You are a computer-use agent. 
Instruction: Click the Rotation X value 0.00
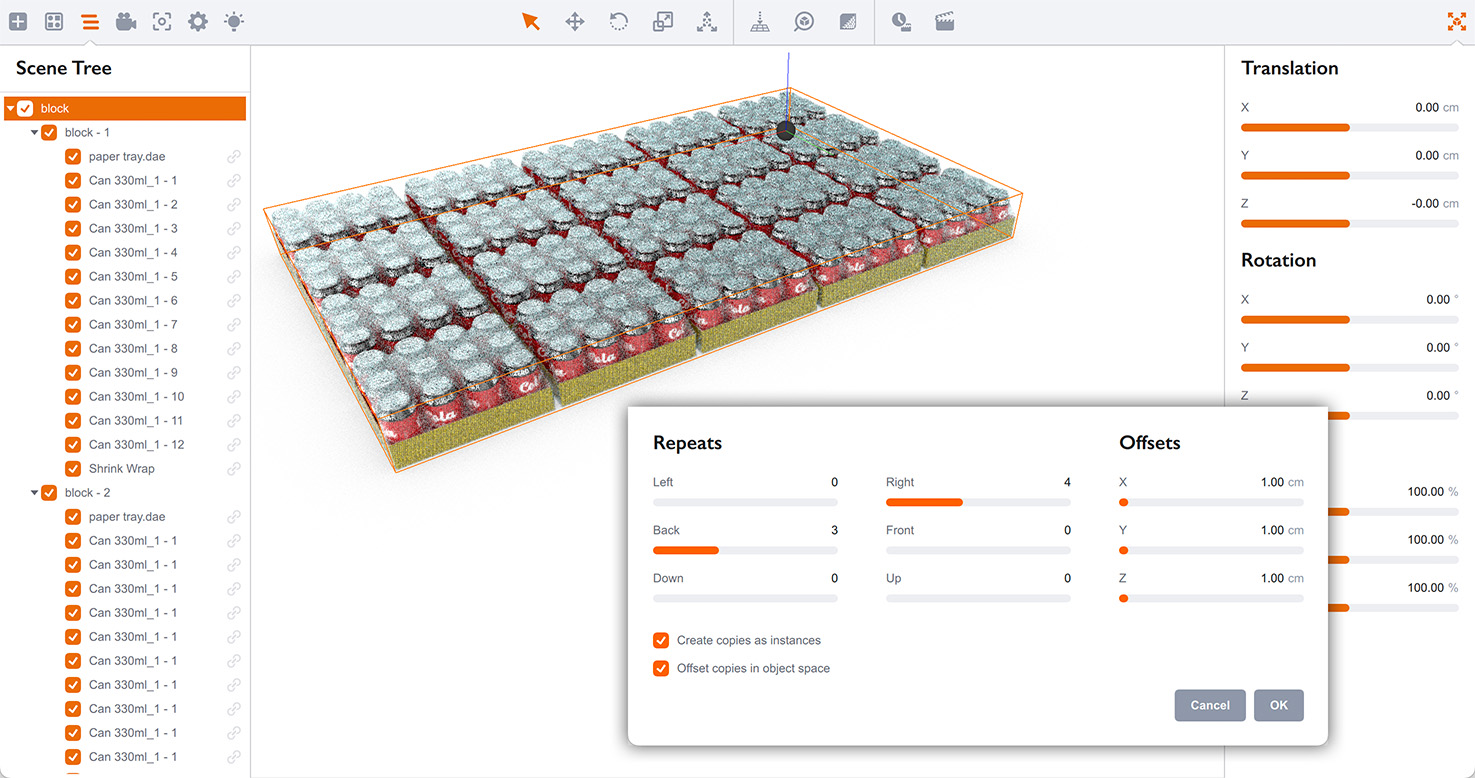(1438, 299)
